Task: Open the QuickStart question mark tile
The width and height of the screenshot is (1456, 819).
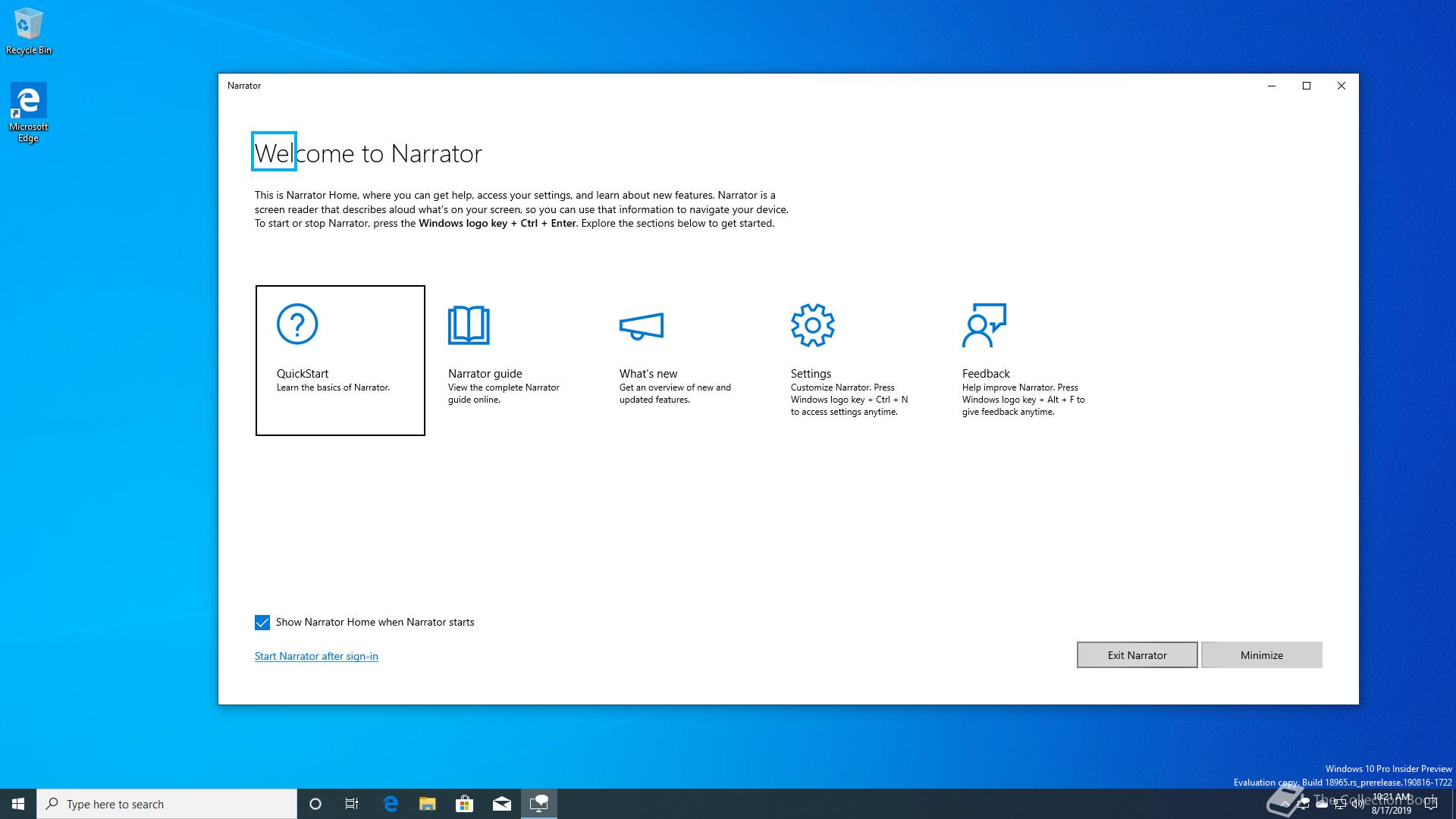Action: 340,360
